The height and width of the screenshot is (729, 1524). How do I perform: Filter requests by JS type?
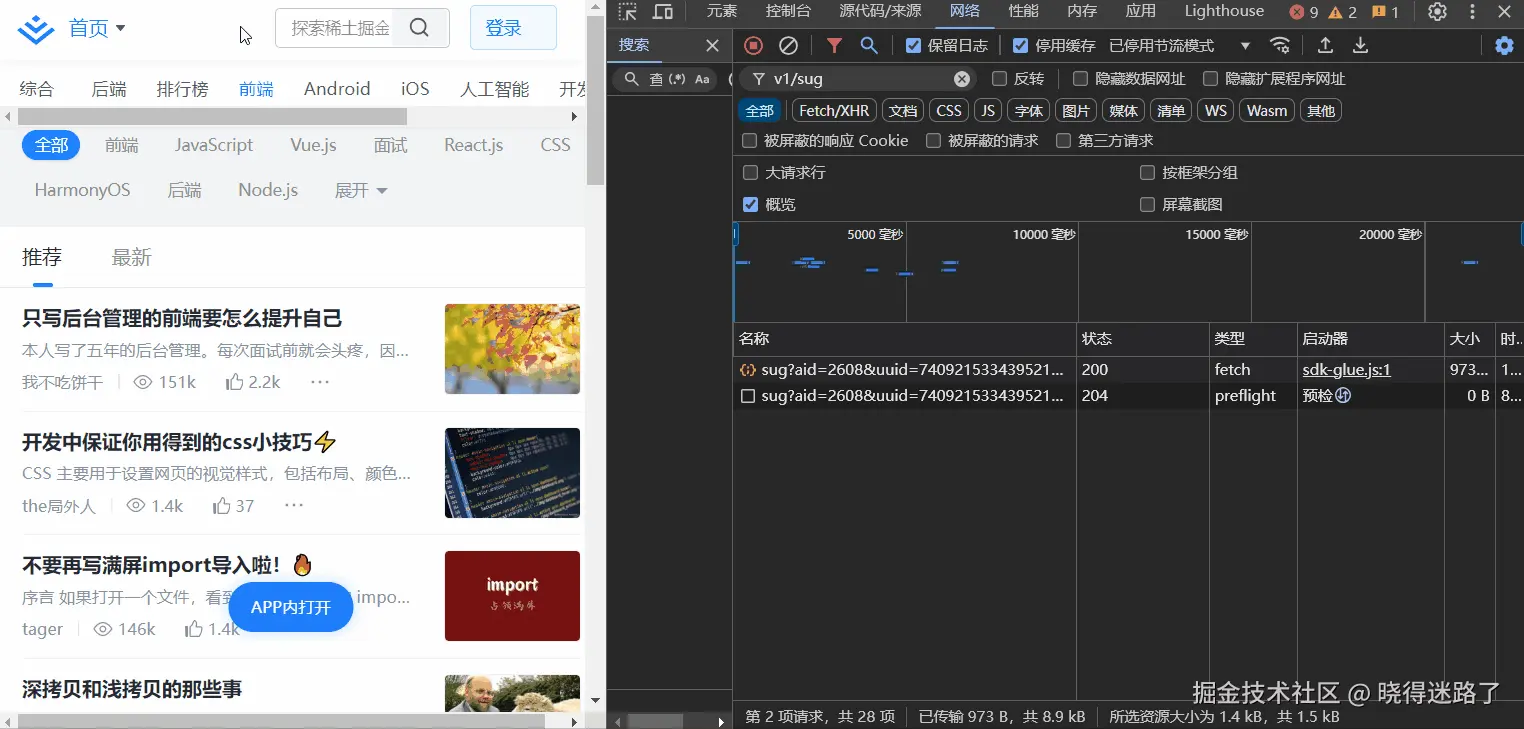pos(987,111)
